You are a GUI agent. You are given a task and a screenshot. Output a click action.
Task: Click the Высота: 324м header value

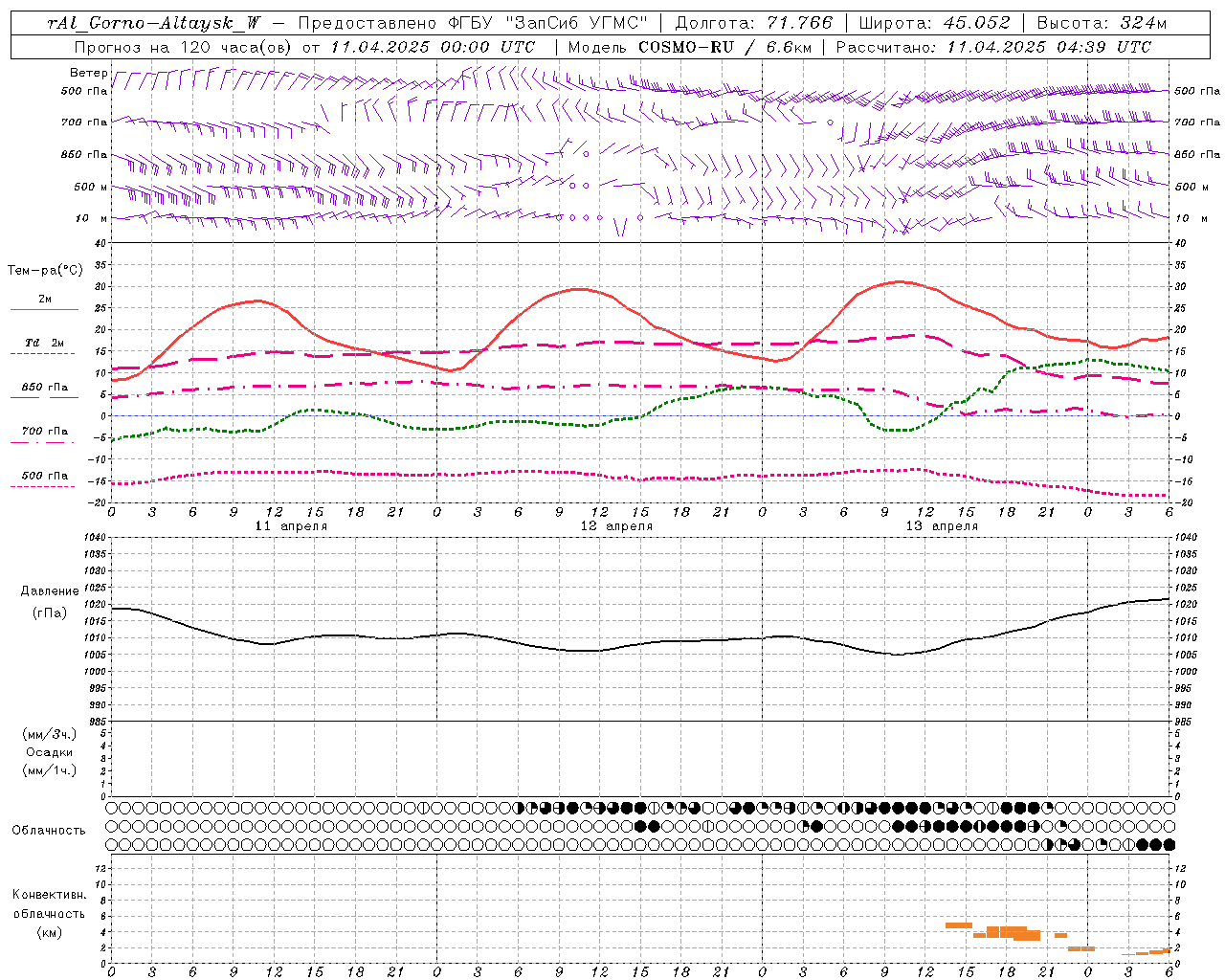[x=1102, y=23]
